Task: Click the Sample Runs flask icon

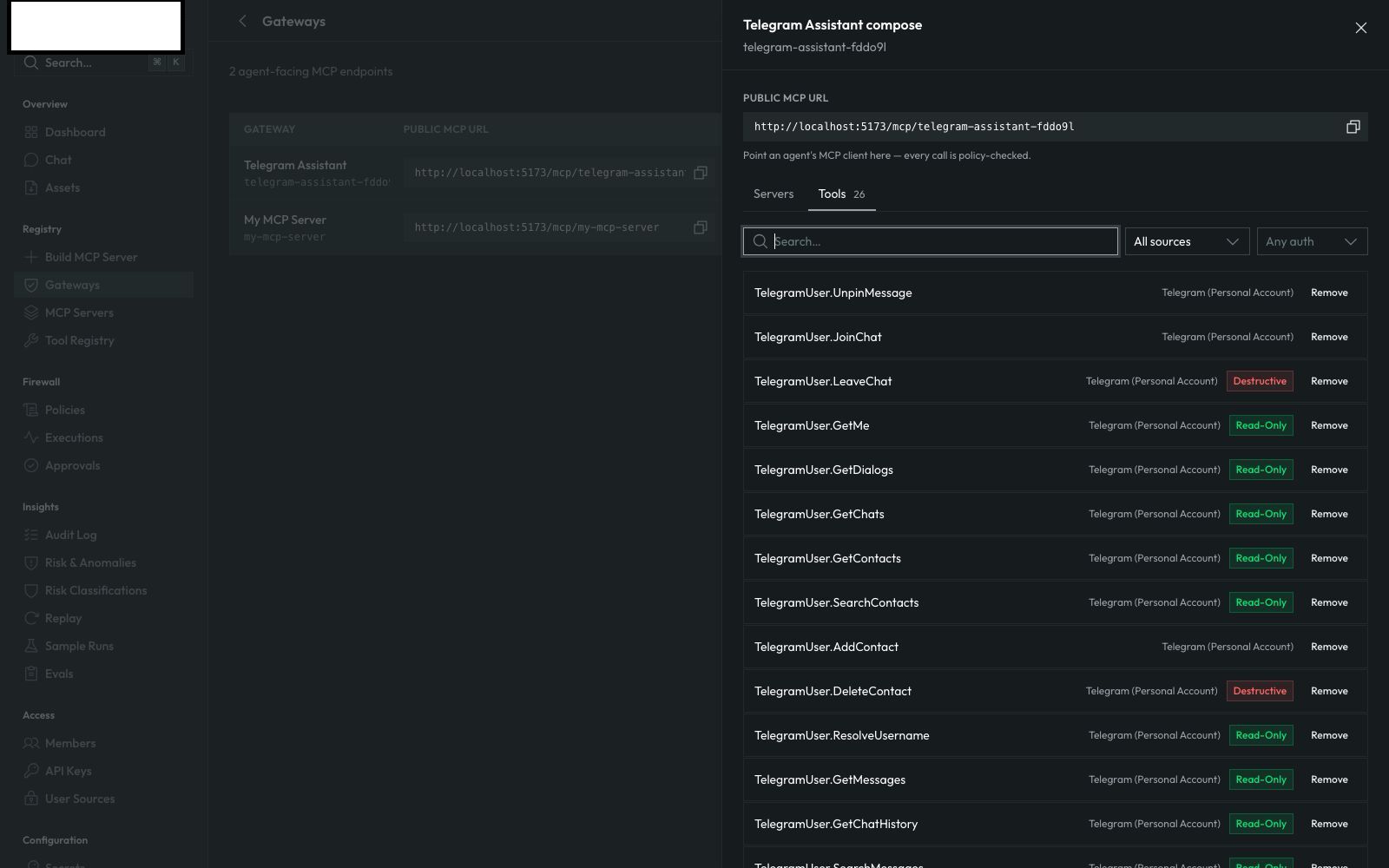Action: pos(31,646)
